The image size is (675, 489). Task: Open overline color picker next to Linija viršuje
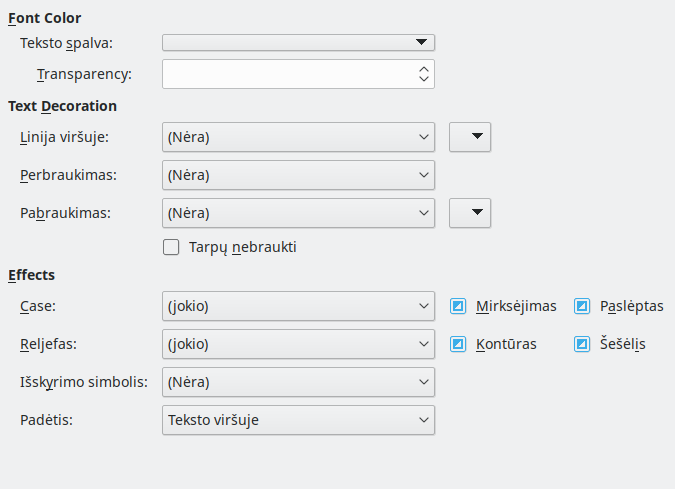tap(470, 137)
